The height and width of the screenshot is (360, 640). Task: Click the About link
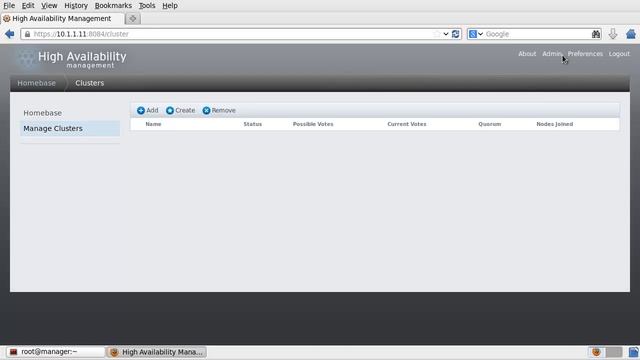coord(527,54)
